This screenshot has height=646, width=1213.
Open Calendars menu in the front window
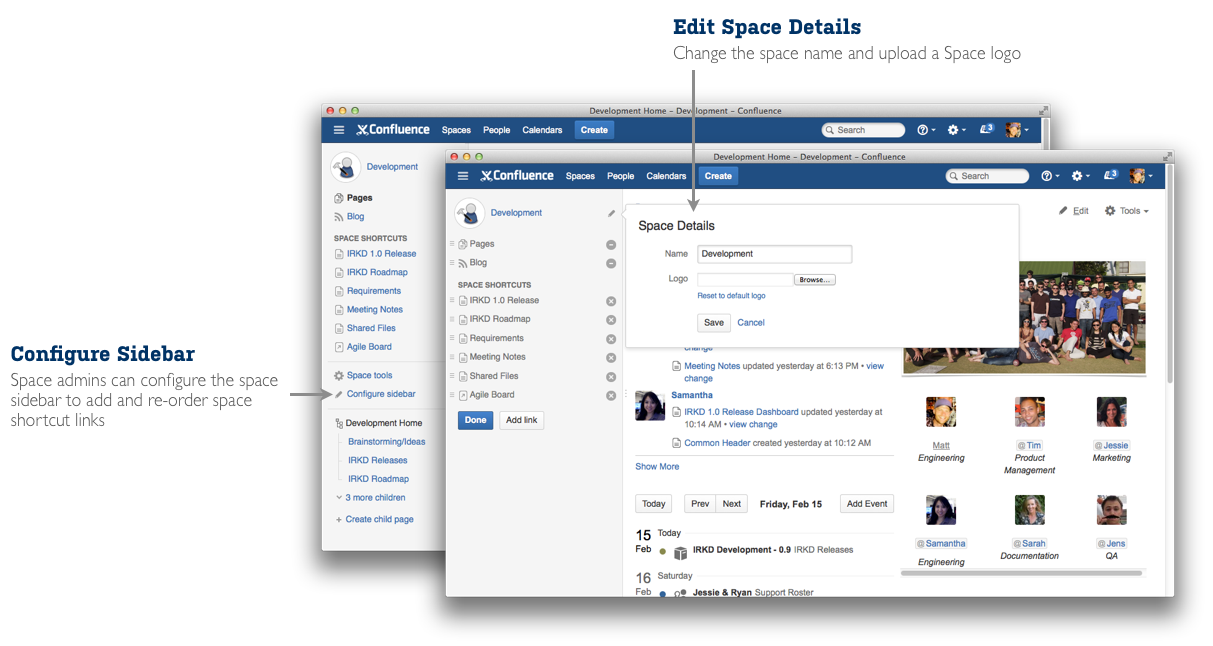[666, 176]
